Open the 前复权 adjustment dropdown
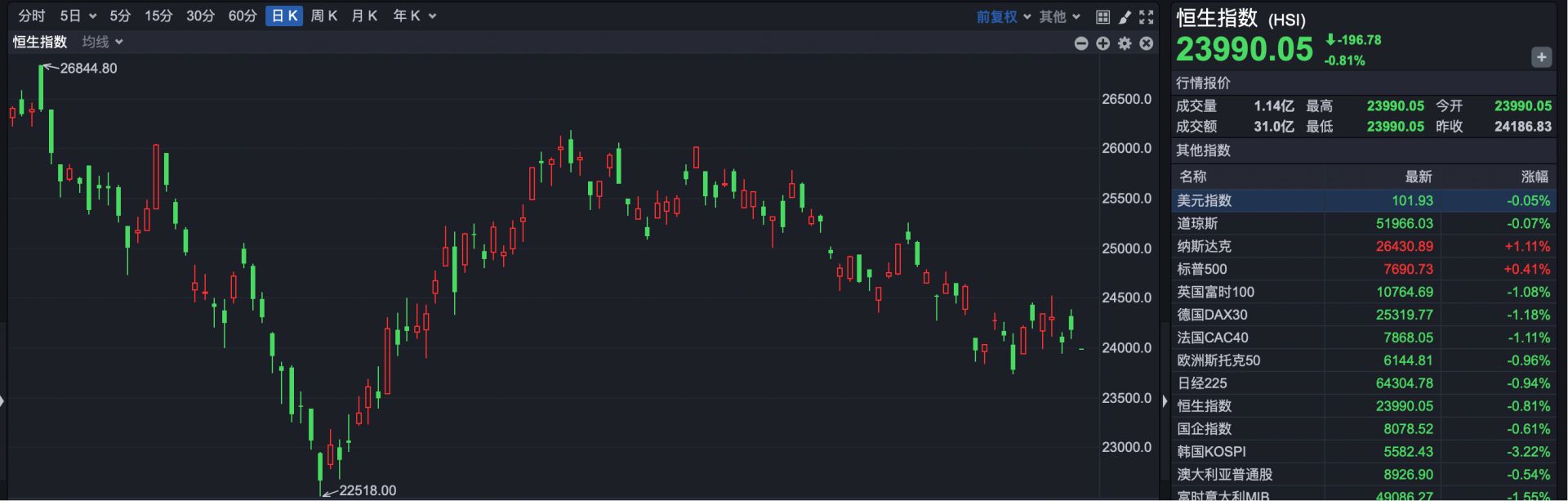 [1004, 16]
